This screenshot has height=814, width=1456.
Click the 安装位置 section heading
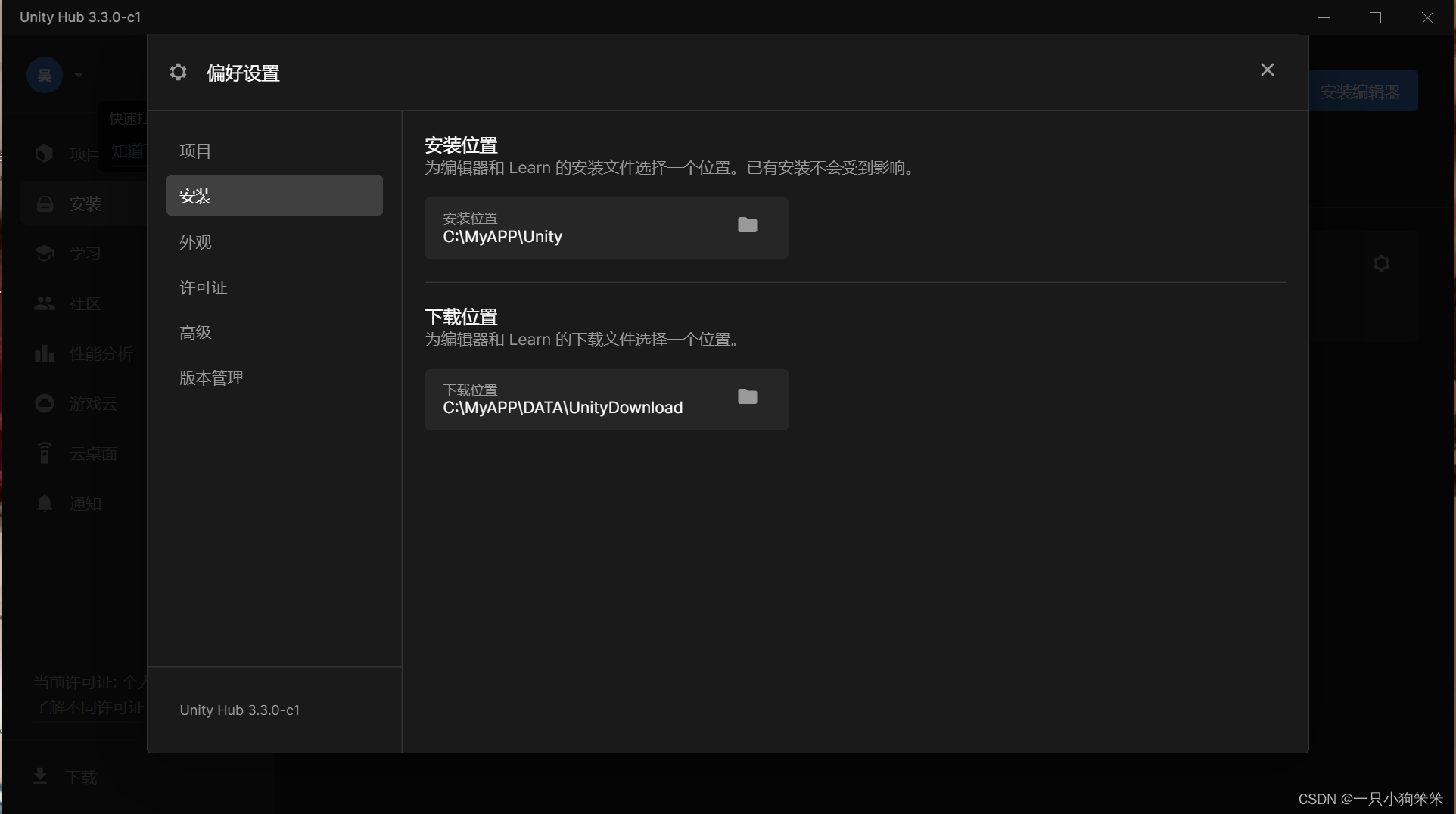(x=461, y=144)
